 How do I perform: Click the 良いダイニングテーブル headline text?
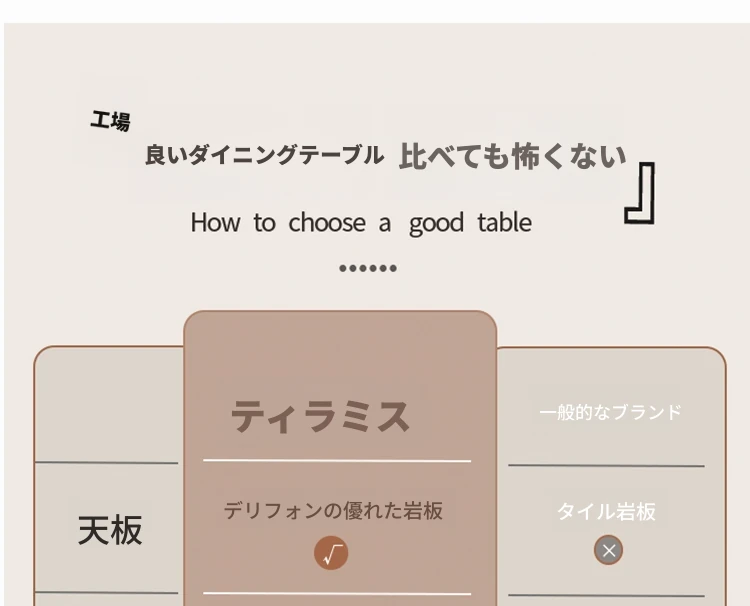coord(265,155)
